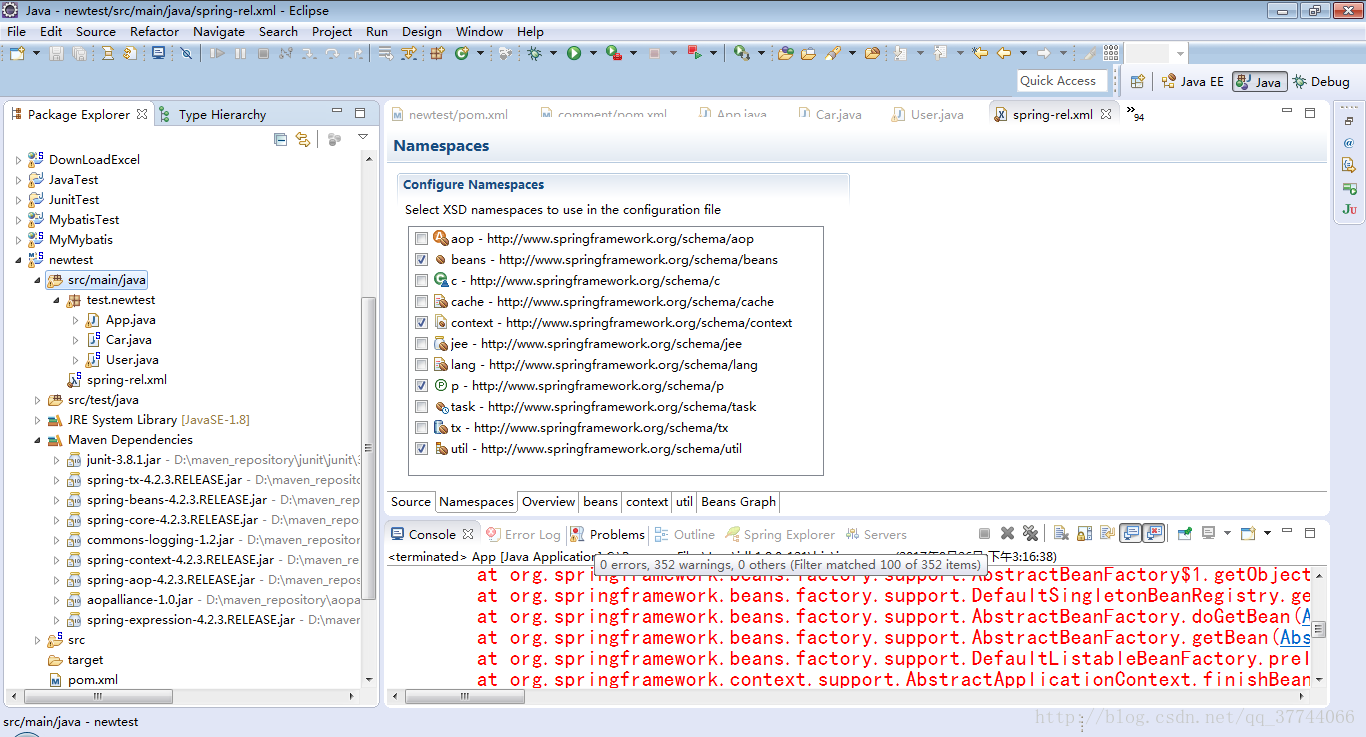This screenshot has height=737, width=1366.
Task: Click Collapse All in Package Explorer
Action: click(x=280, y=139)
